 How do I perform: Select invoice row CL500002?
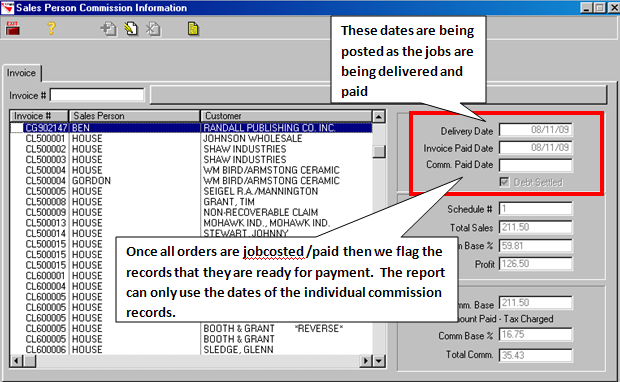pos(191,149)
